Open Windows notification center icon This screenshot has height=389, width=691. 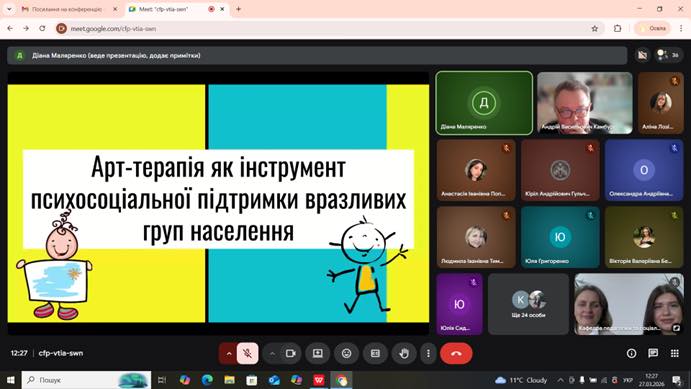pos(676,380)
